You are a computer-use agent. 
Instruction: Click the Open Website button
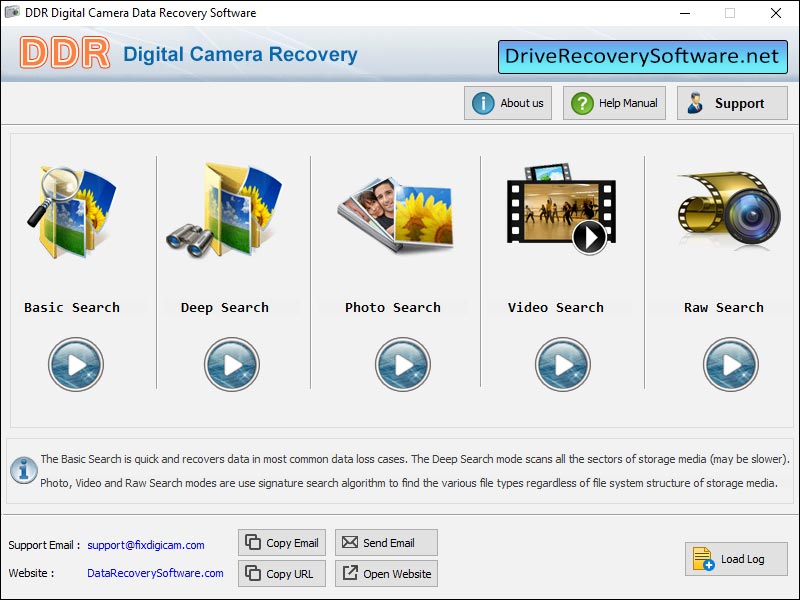(386, 574)
